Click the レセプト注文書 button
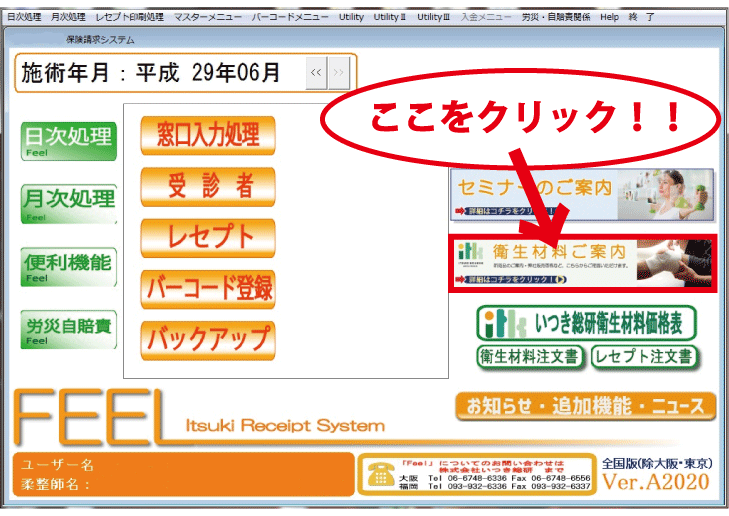This screenshot has width=729, height=516. [644, 357]
